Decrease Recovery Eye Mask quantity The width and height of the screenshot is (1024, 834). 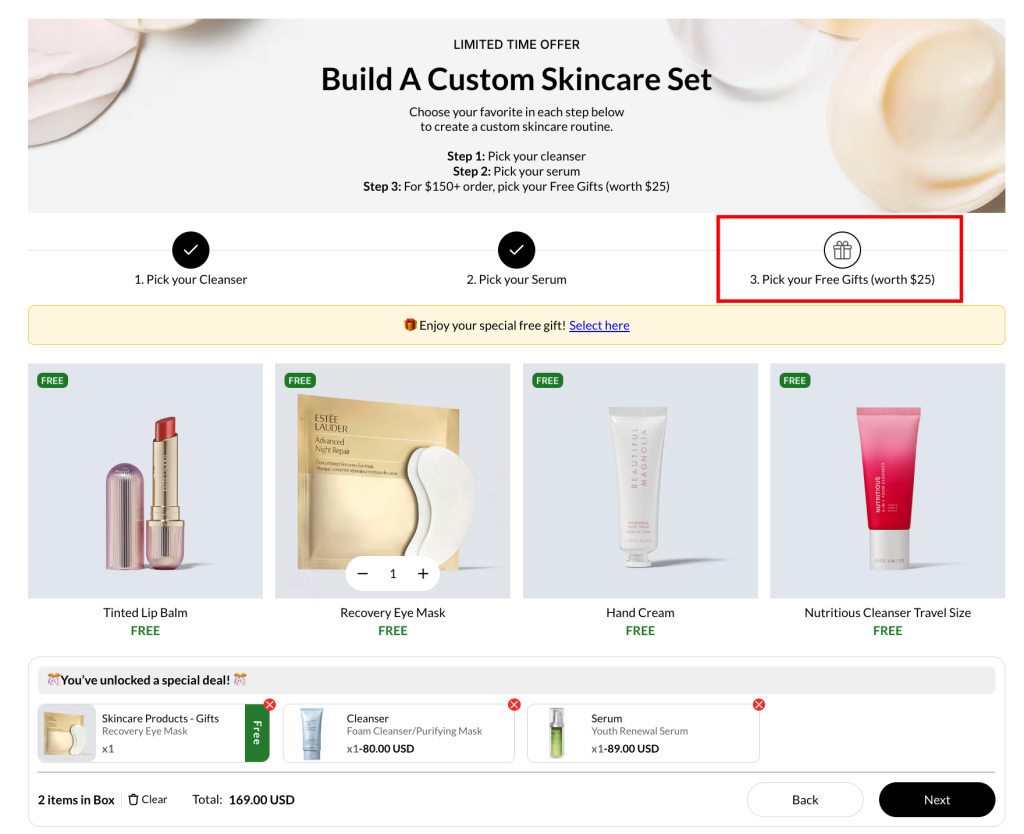(x=363, y=574)
